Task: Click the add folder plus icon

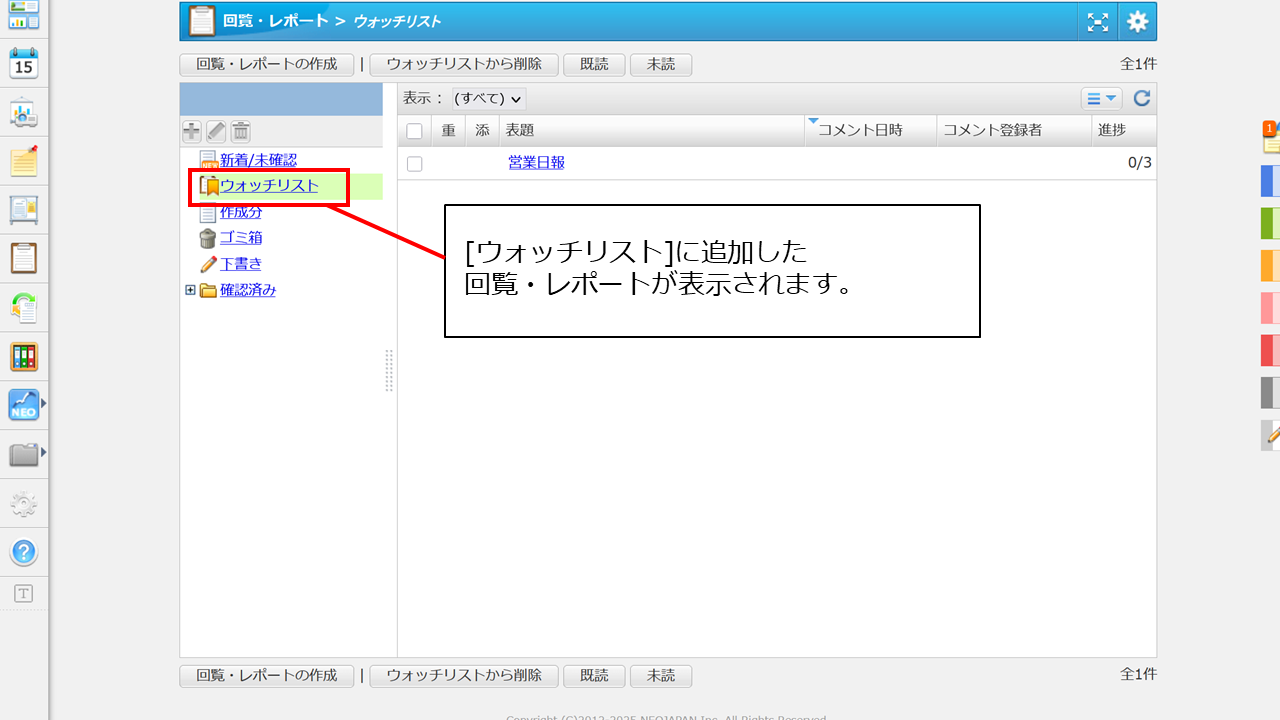Action: pyautogui.click(x=192, y=131)
